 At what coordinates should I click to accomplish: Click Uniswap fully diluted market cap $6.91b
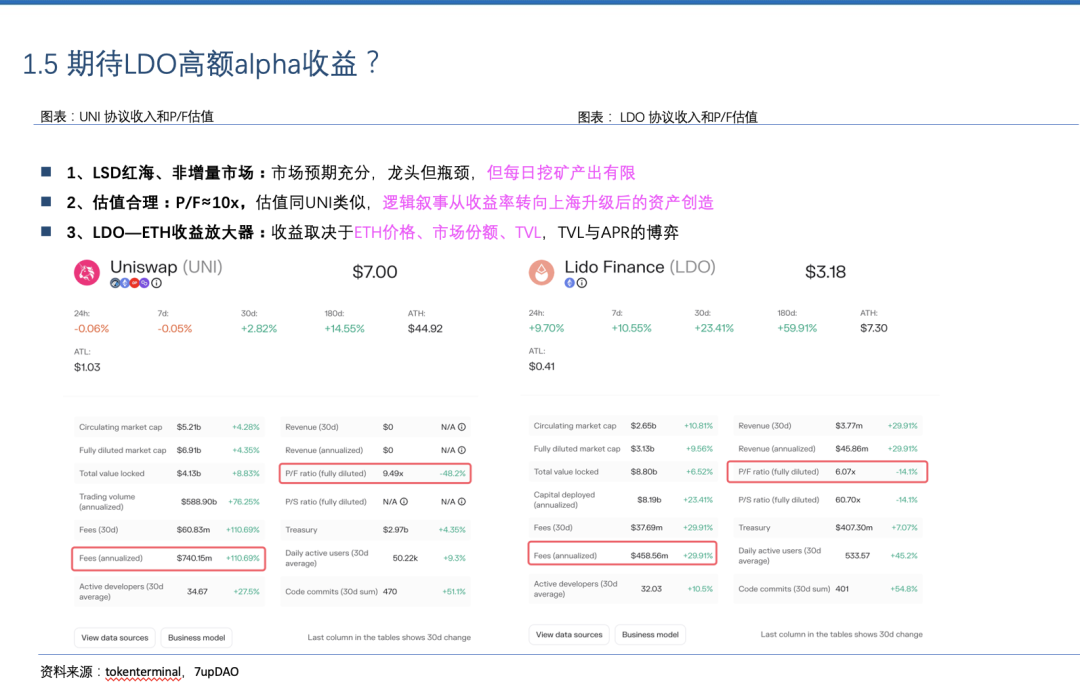(189, 450)
